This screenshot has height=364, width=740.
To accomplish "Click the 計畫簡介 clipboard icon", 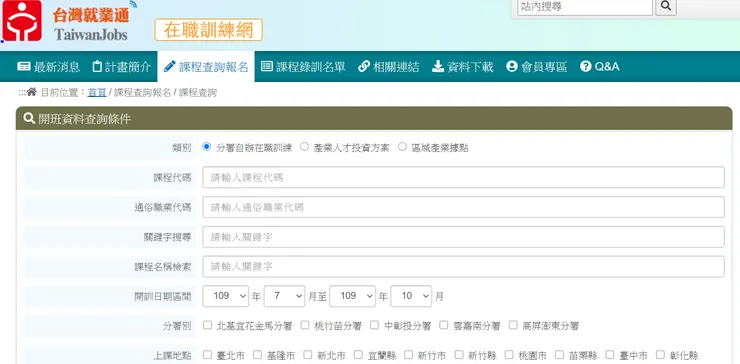I will point(97,67).
